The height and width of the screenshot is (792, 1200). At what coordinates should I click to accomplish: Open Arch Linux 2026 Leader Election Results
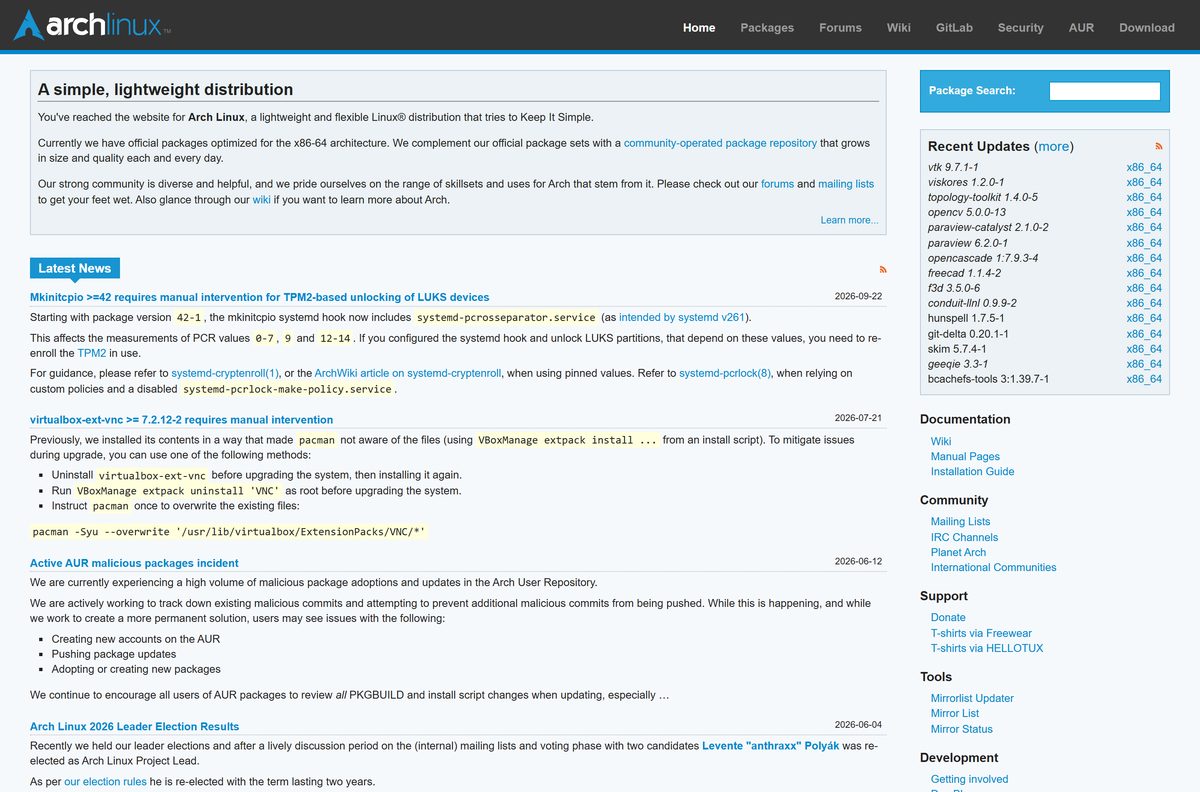click(134, 727)
